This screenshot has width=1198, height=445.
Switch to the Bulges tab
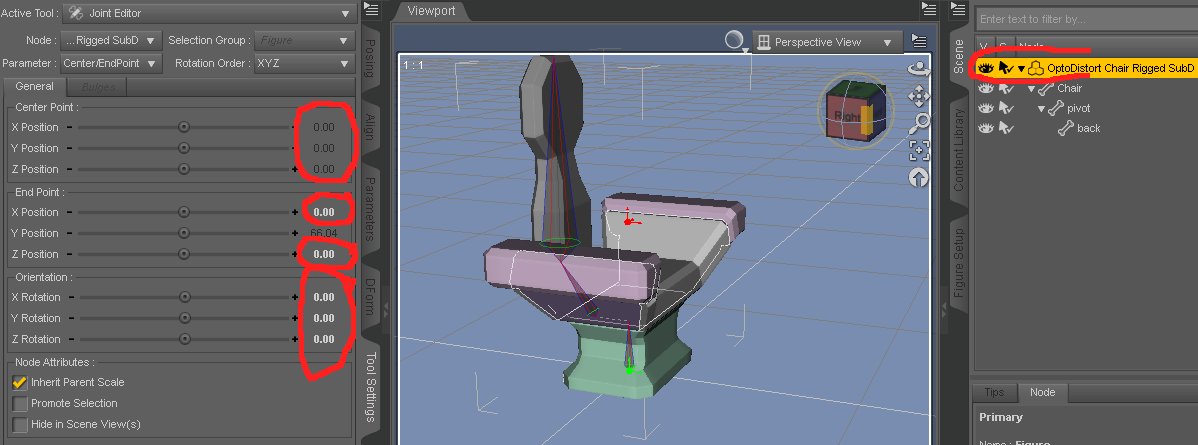pyautogui.click(x=98, y=87)
